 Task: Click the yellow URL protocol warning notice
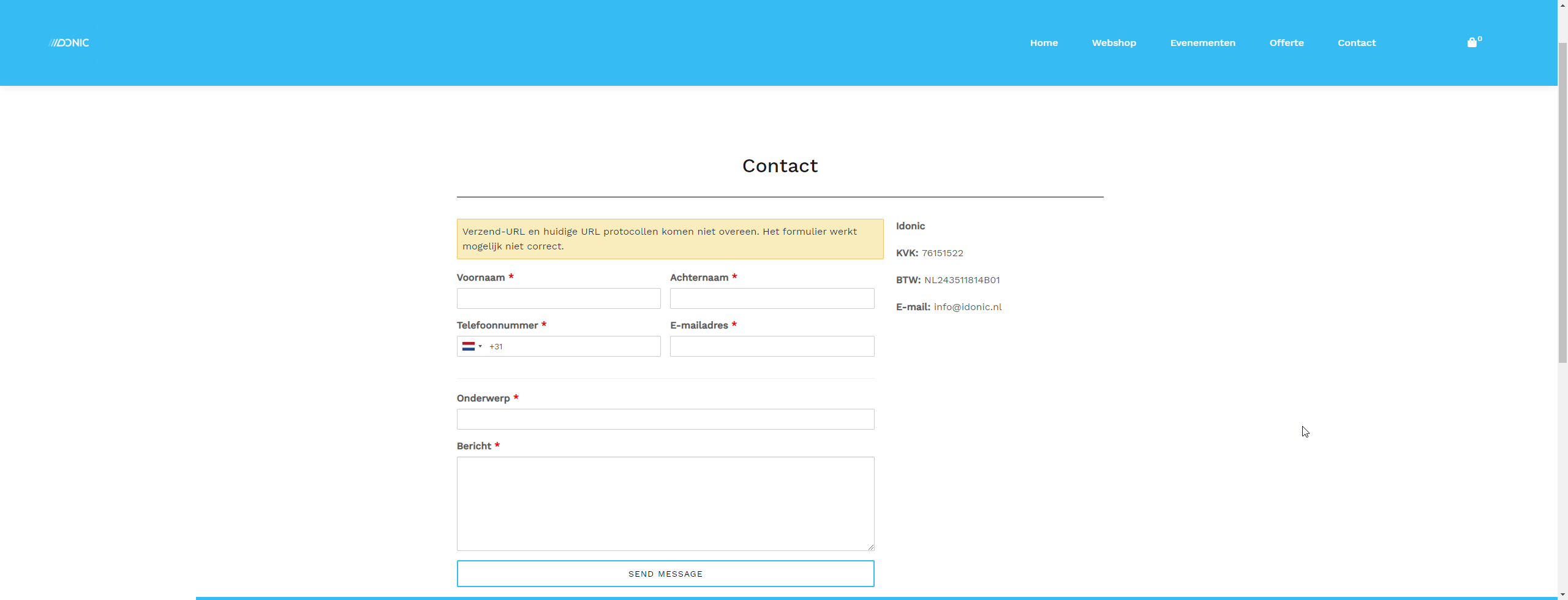tap(669, 239)
